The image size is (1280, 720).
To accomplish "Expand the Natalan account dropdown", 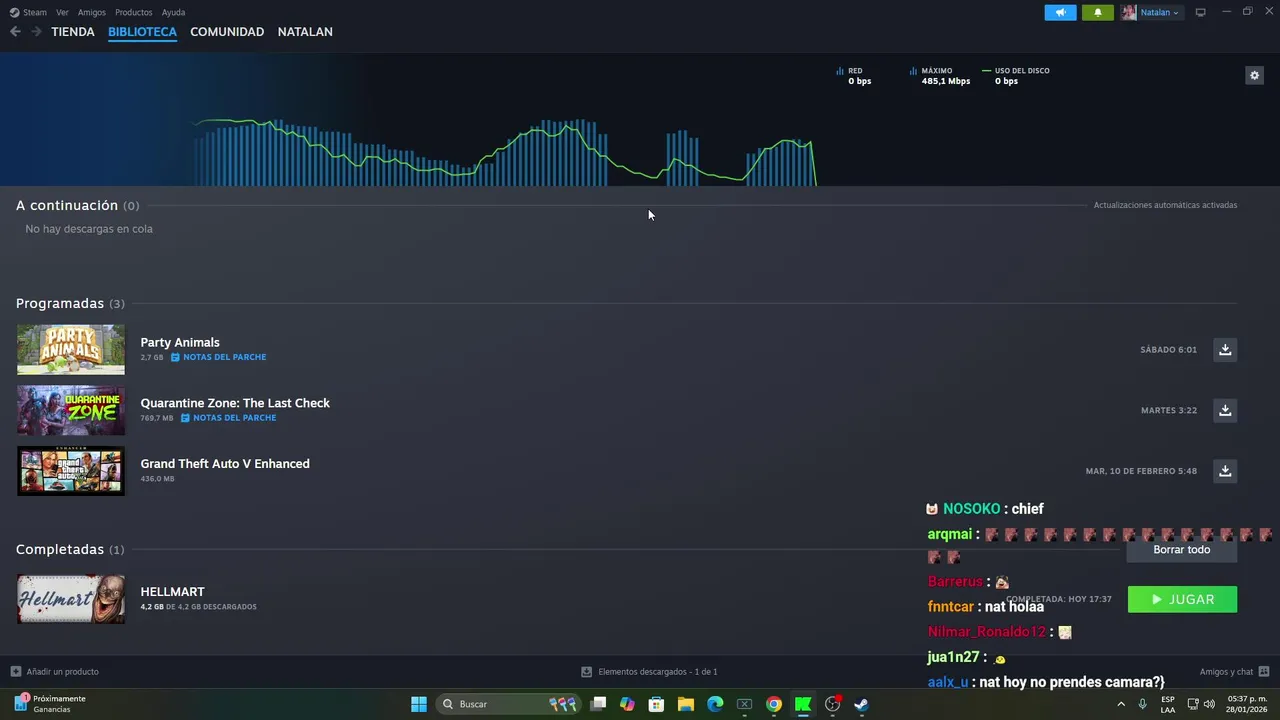I will coord(1160,12).
